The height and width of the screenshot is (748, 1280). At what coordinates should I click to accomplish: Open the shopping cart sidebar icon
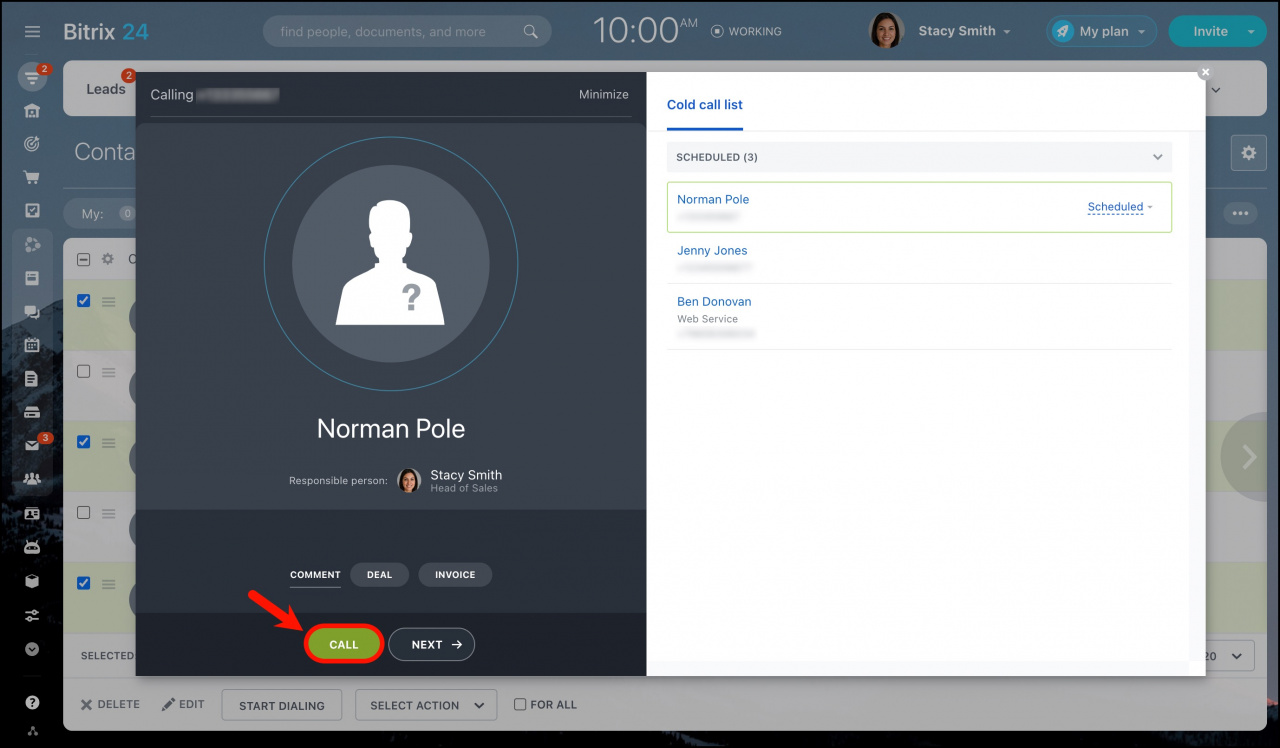tap(32, 178)
